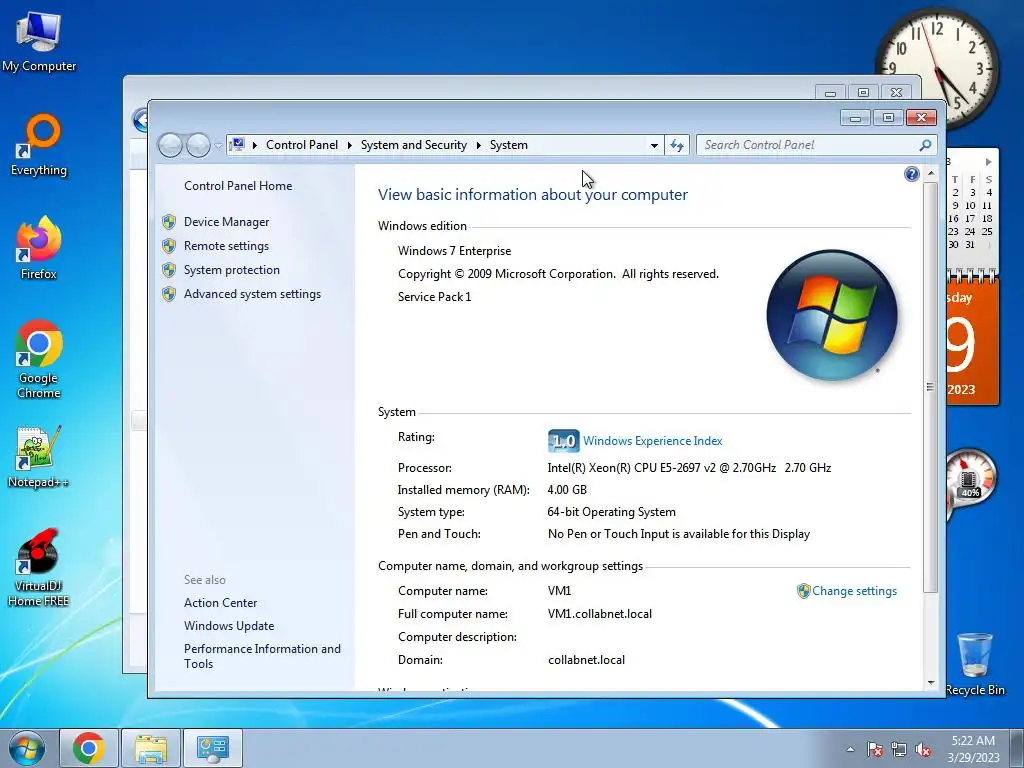1024x768 pixels.
Task: Expand arrow before Control Panel breadcrumb
Action: 255,145
